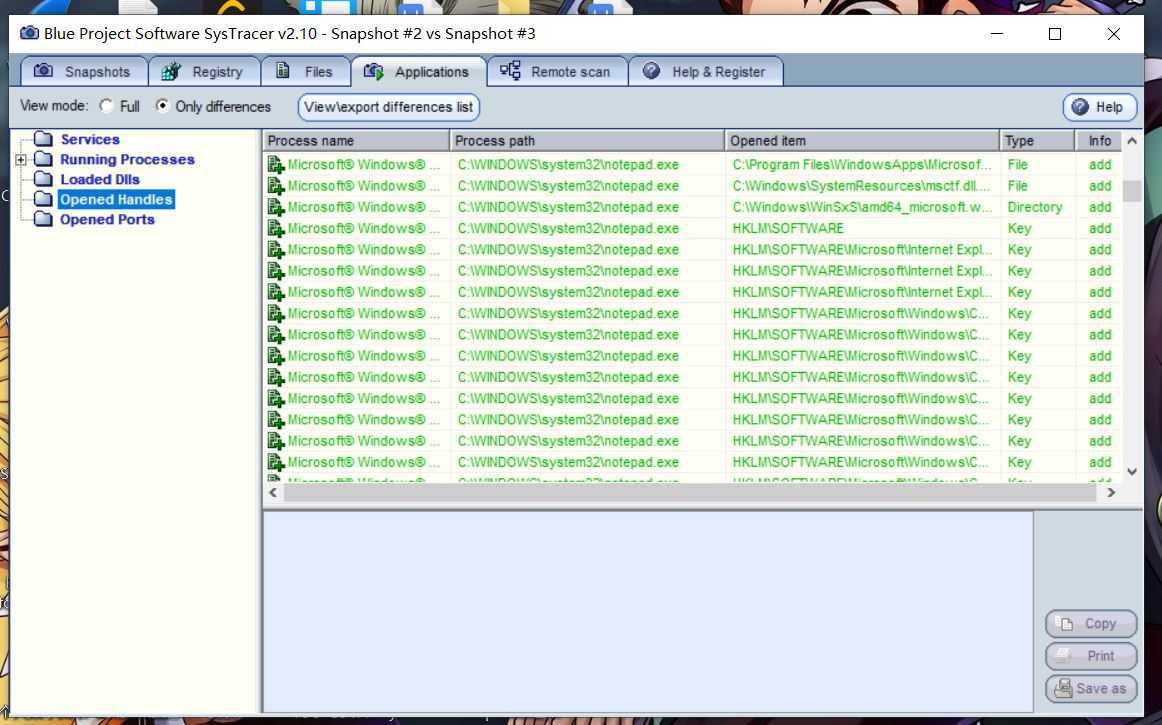Click the Opened Ports folder icon
Viewport: 1162px width, 725px height.
point(44,219)
